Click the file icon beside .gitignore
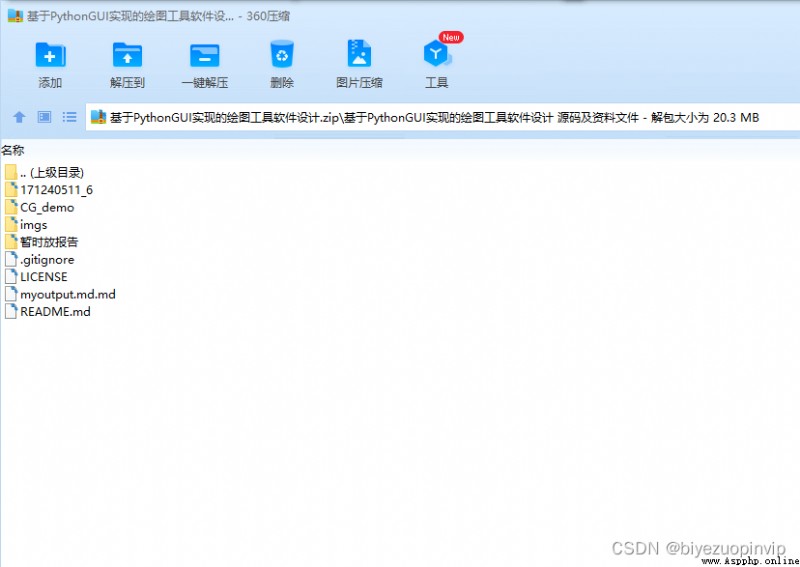This screenshot has height=567, width=800. [x=11, y=259]
